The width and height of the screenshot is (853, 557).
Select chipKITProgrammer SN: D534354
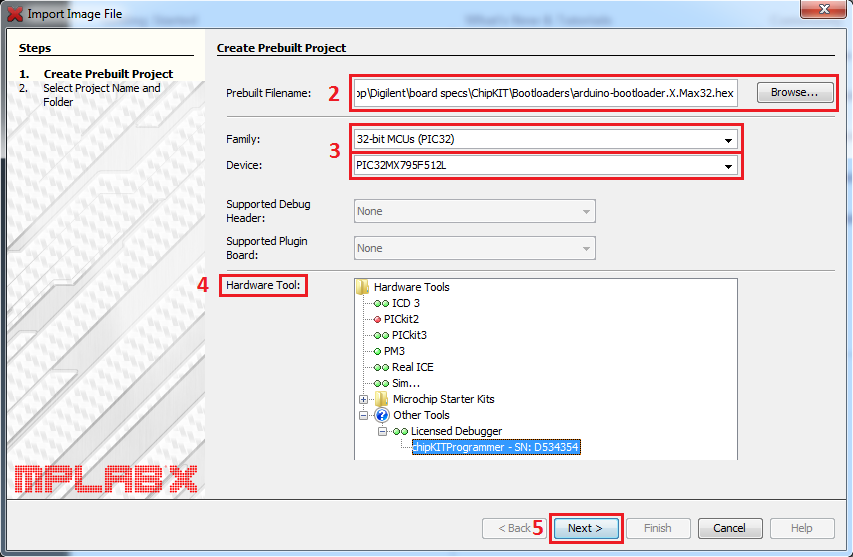point(496,447)
